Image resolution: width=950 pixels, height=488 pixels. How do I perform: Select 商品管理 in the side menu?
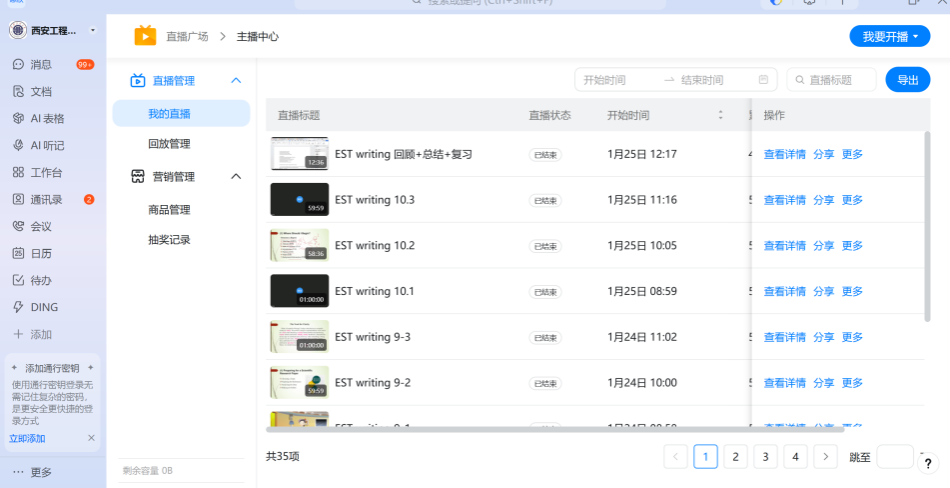pyautogui.click(x=169, y=210)
